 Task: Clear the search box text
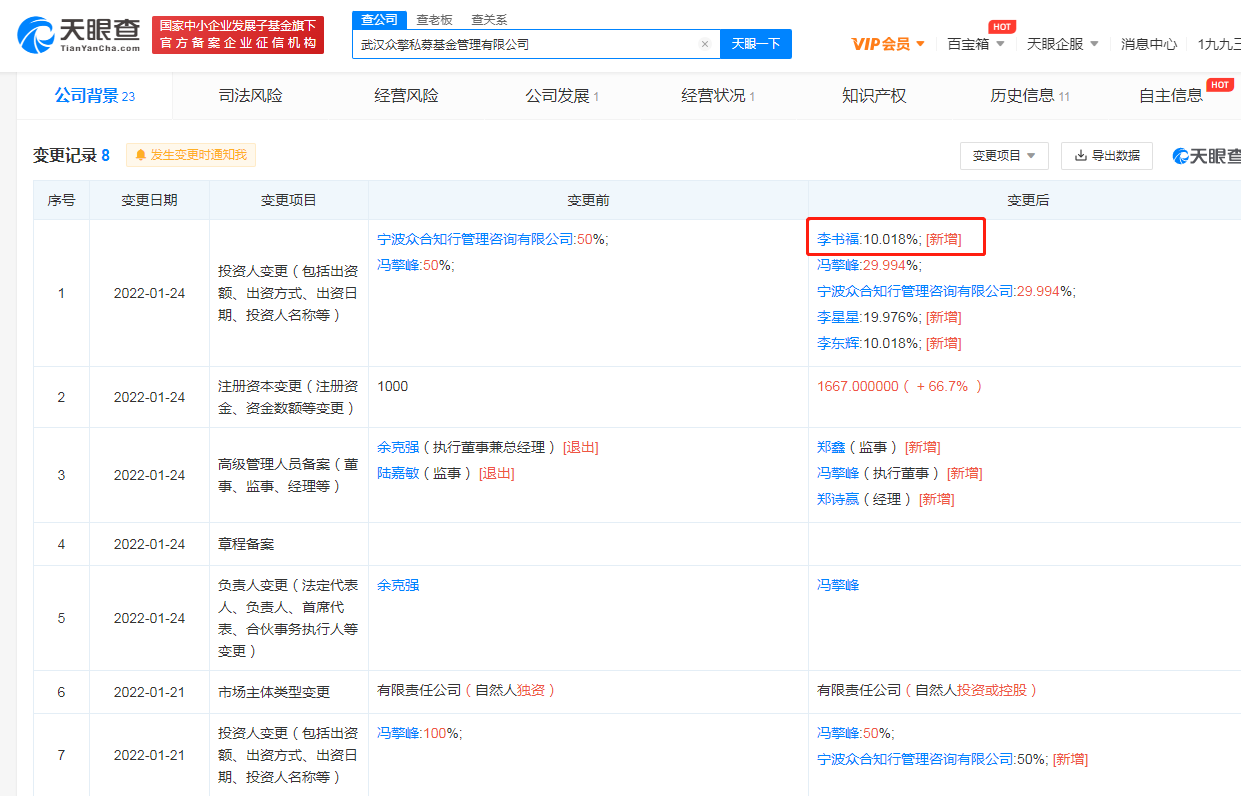[x=704, y=44]
